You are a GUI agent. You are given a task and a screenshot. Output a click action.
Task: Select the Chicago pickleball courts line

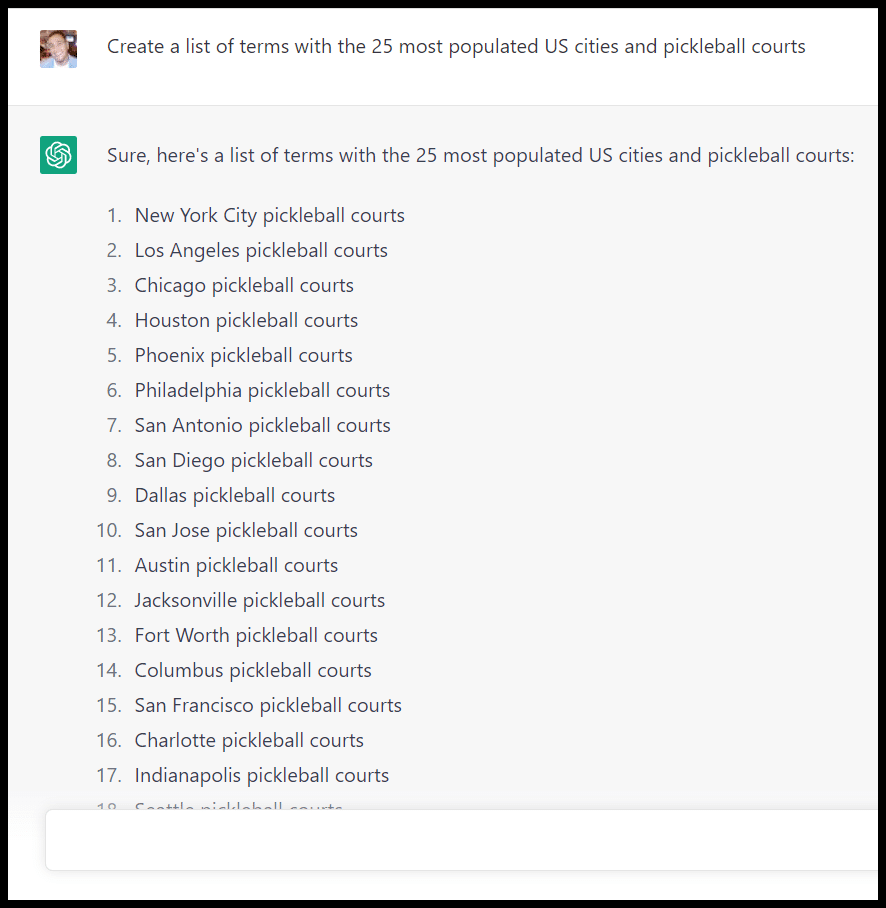(x=244, y=286)
